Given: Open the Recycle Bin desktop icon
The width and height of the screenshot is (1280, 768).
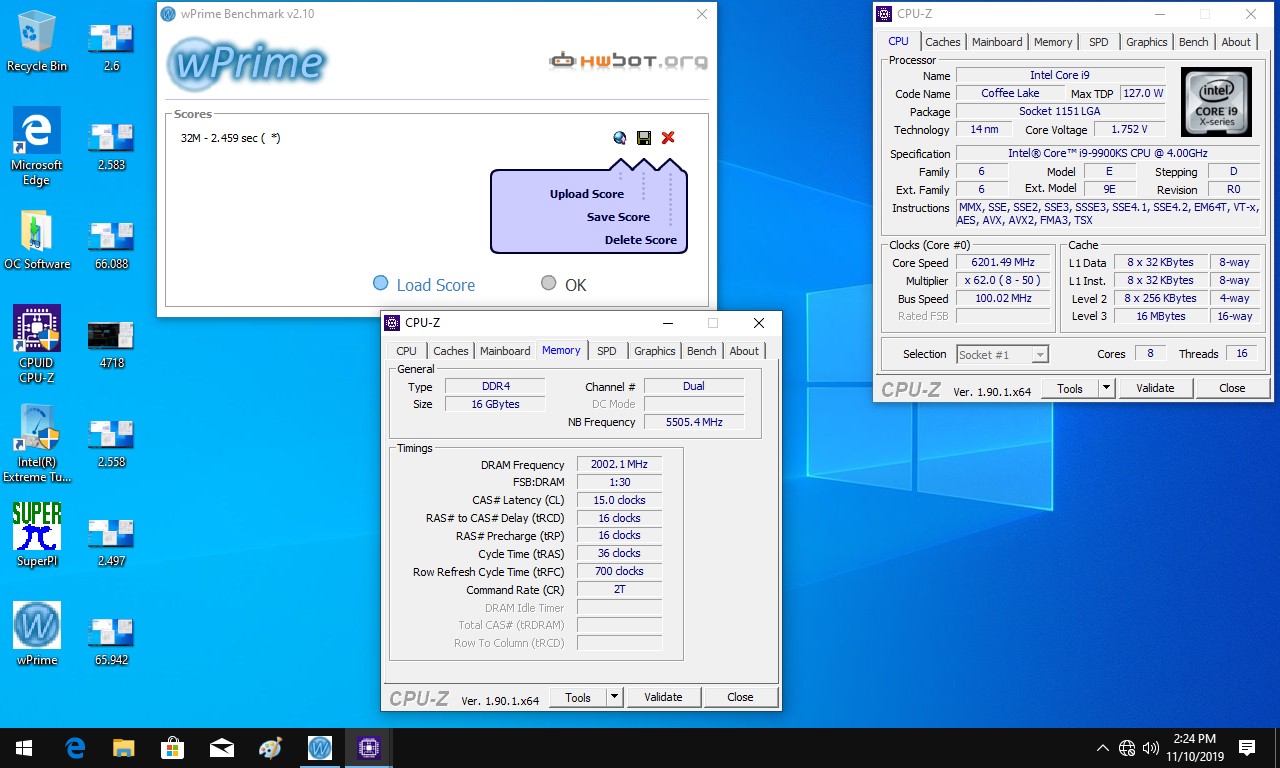Looking at the screenshot, I should click(x=37, y=41).
